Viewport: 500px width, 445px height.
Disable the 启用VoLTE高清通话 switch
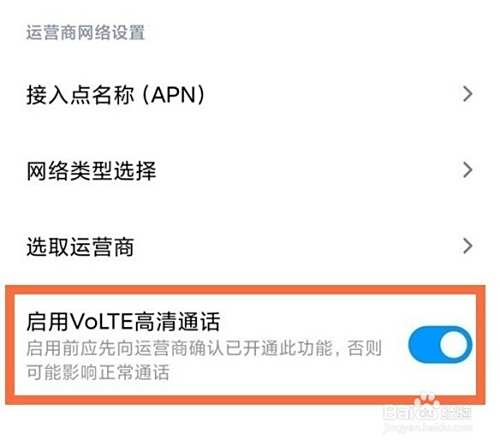440,345
